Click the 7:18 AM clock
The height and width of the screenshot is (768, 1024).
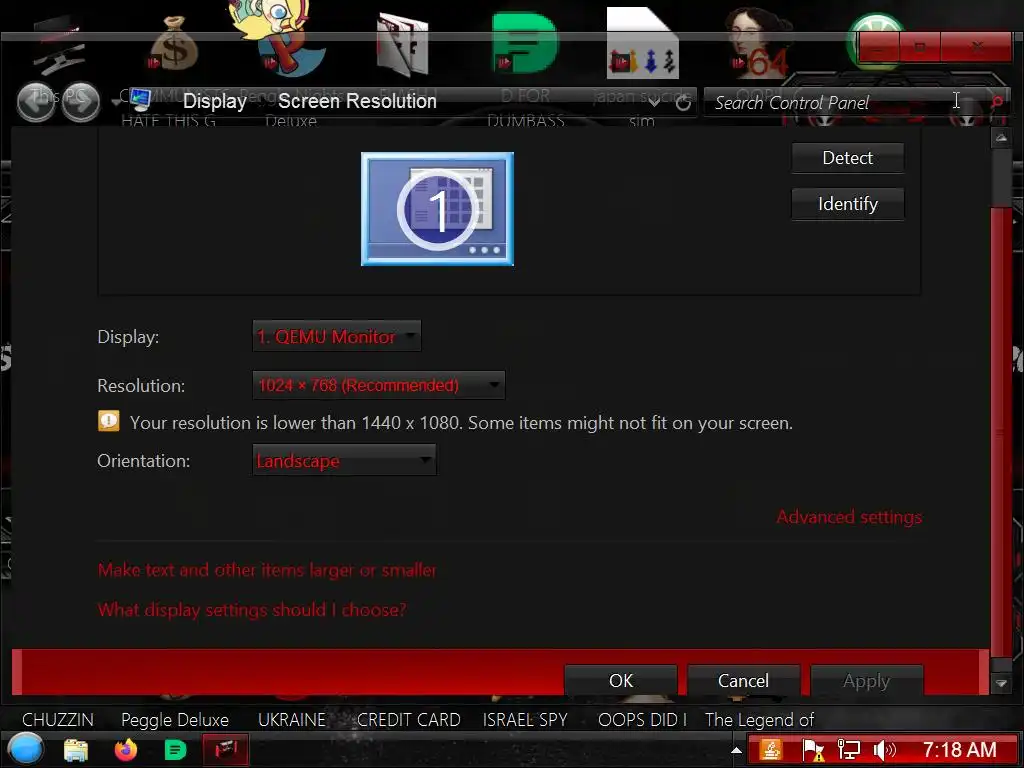(x=959, y=749)
